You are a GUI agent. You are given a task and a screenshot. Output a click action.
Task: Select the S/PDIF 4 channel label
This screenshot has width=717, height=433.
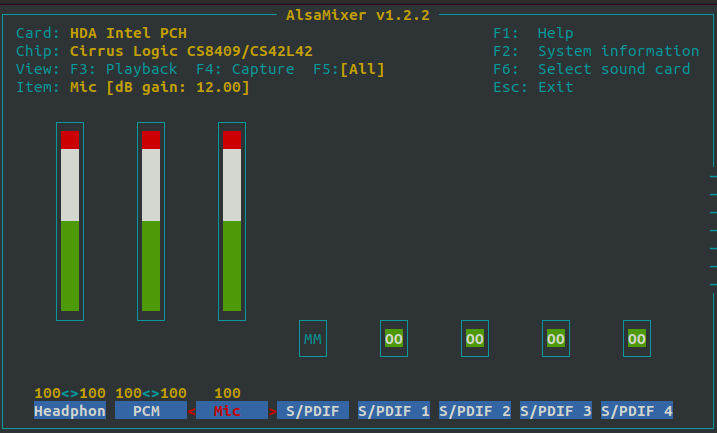click(637, 411)
